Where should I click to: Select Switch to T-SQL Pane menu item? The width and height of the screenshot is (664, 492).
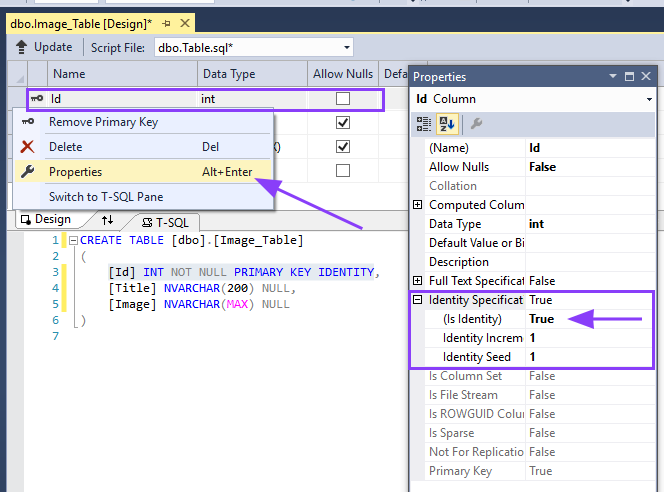click(105, 197)
